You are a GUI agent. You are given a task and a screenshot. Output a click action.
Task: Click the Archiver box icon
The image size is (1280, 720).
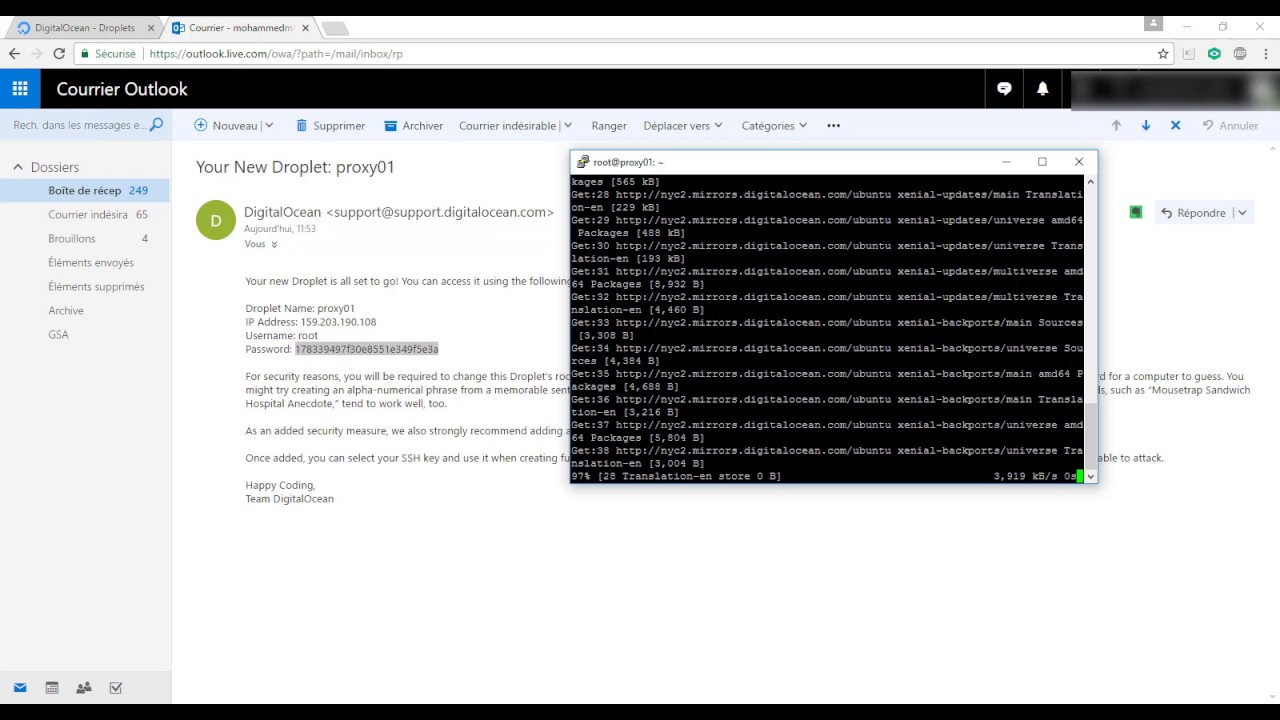[389, 125]
